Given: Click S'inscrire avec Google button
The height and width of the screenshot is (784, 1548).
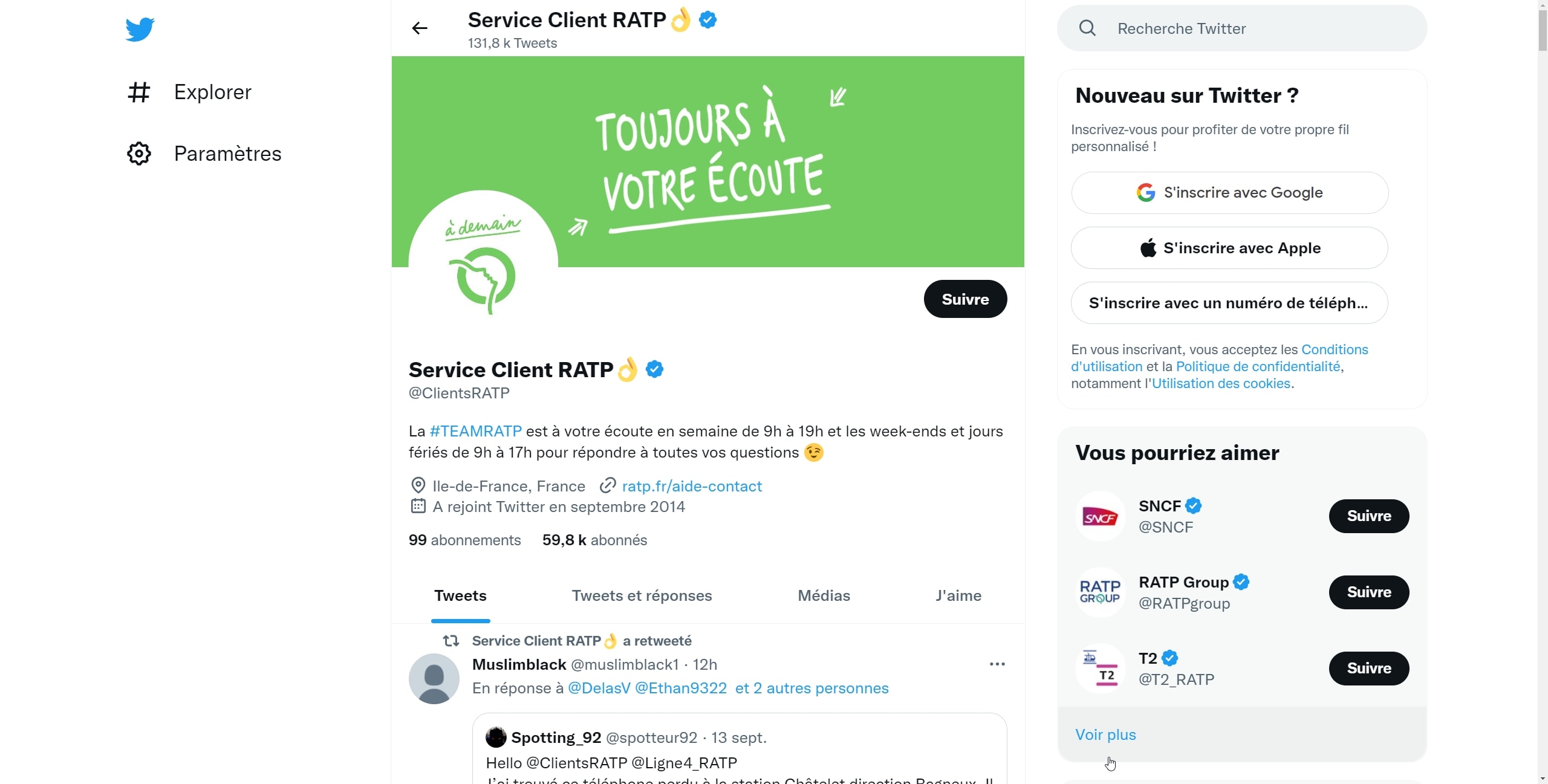Looking at the screenshot, I should pos(1229,193).
